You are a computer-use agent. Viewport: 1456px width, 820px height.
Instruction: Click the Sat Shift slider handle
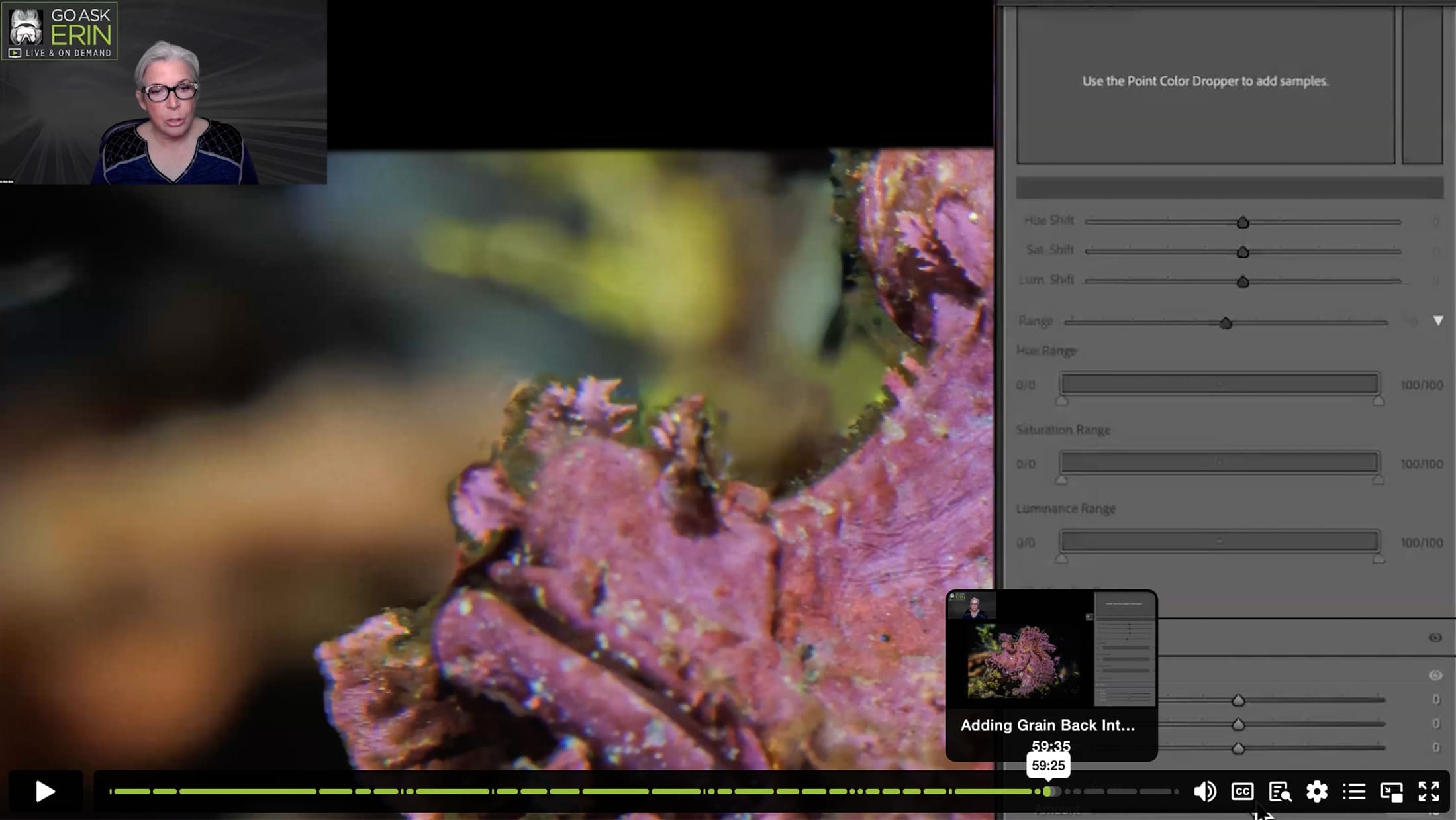coord(1243,252)
